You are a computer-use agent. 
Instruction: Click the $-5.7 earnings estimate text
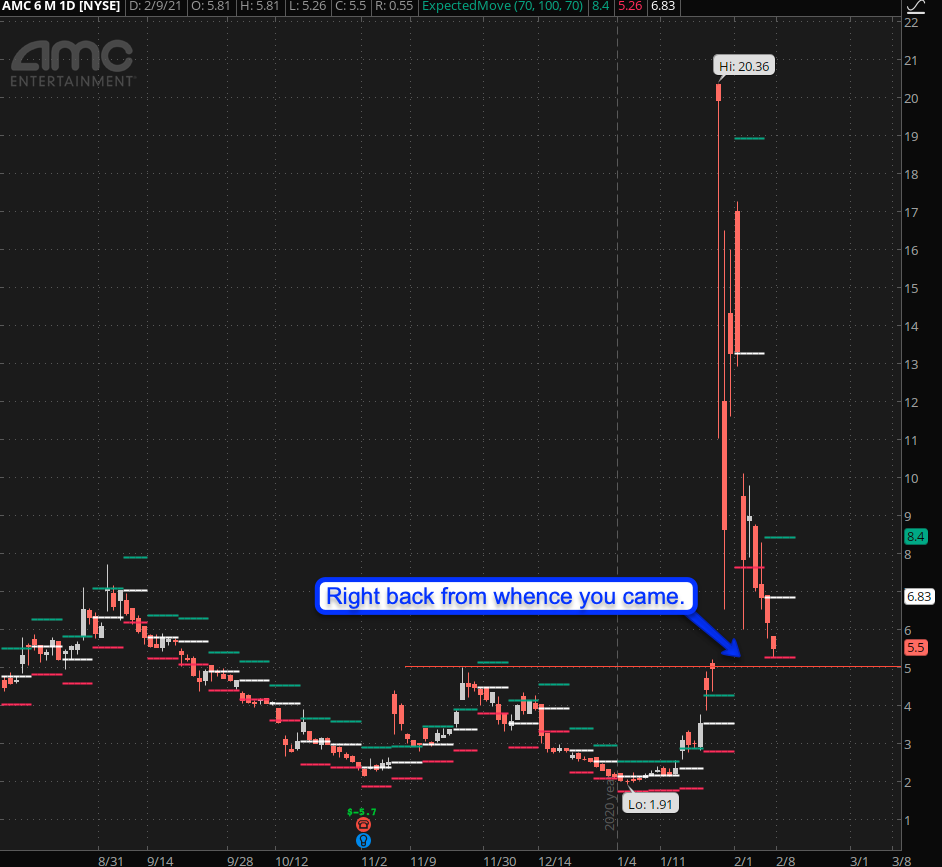pos(362,812)
